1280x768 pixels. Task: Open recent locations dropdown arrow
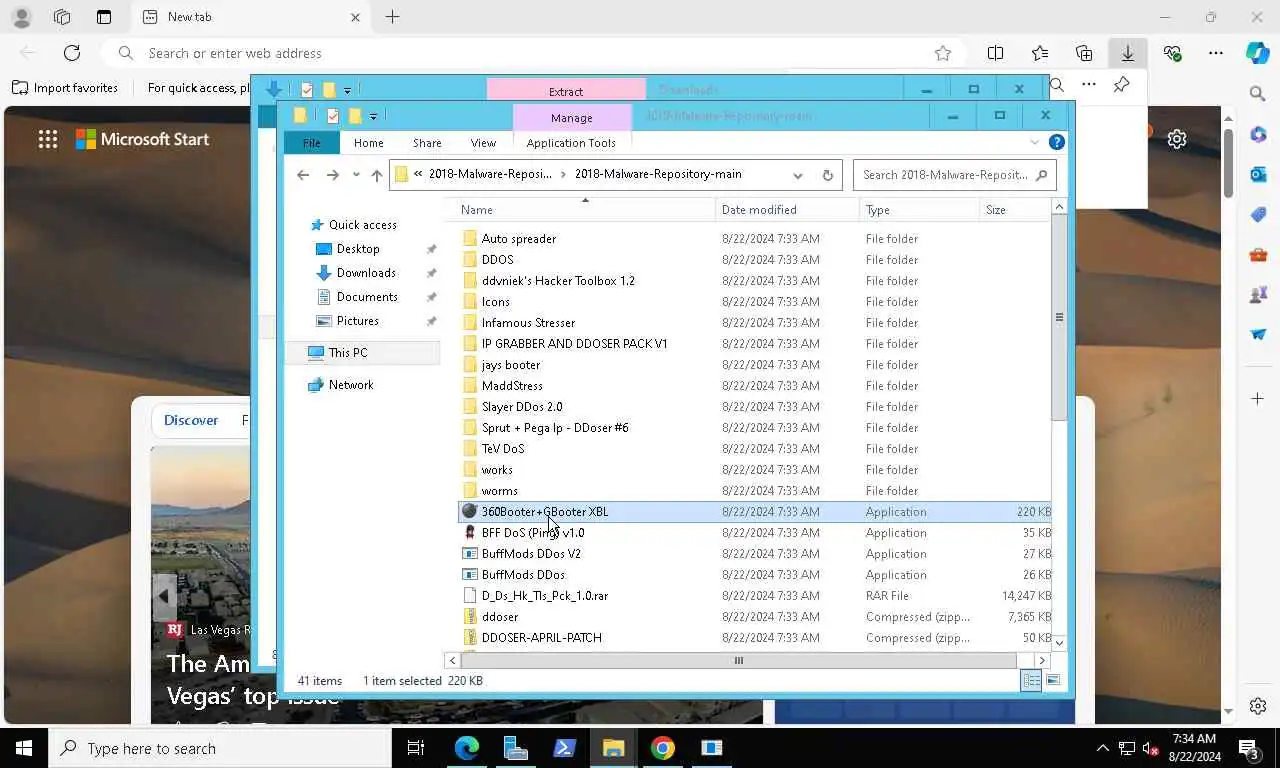click(x=355, y=175)
